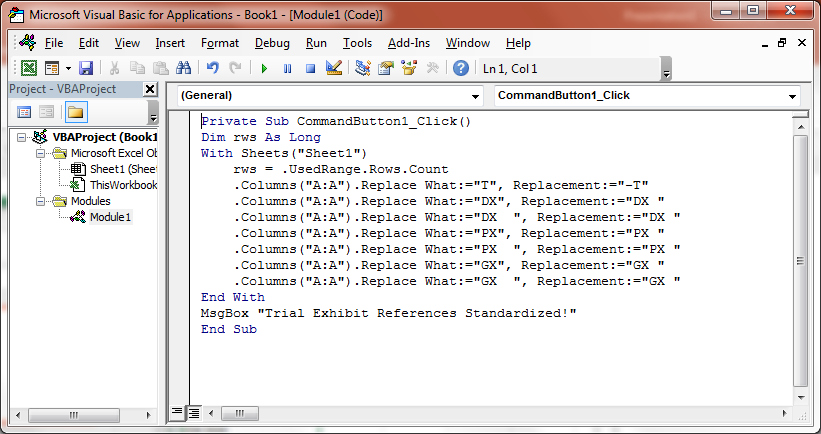Open Properties Window toolbar icon
The height and width of the screenshot is (434, 821).
385,68
